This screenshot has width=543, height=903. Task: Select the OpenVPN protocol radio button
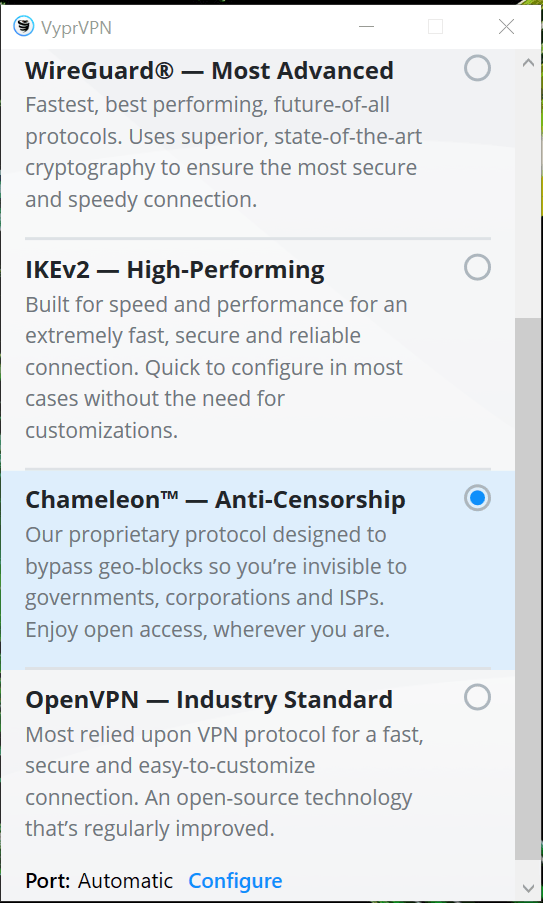tap(477, 697)
